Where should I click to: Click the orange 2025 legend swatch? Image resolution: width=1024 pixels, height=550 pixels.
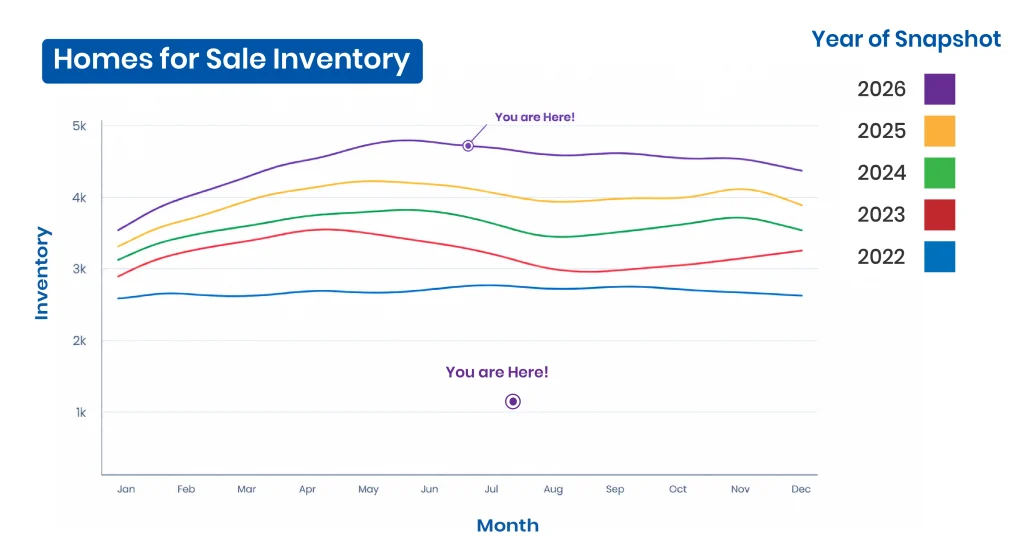[x=939, y=131]
